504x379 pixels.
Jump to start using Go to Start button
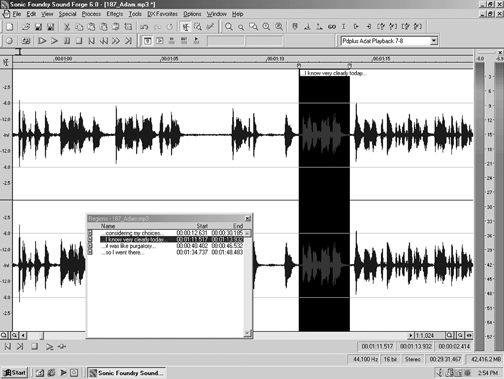[91, 41]
